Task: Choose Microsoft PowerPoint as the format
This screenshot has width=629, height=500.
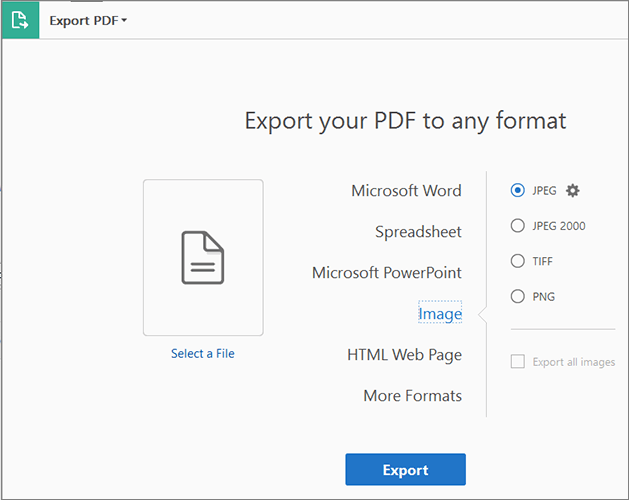Action: 386,273
